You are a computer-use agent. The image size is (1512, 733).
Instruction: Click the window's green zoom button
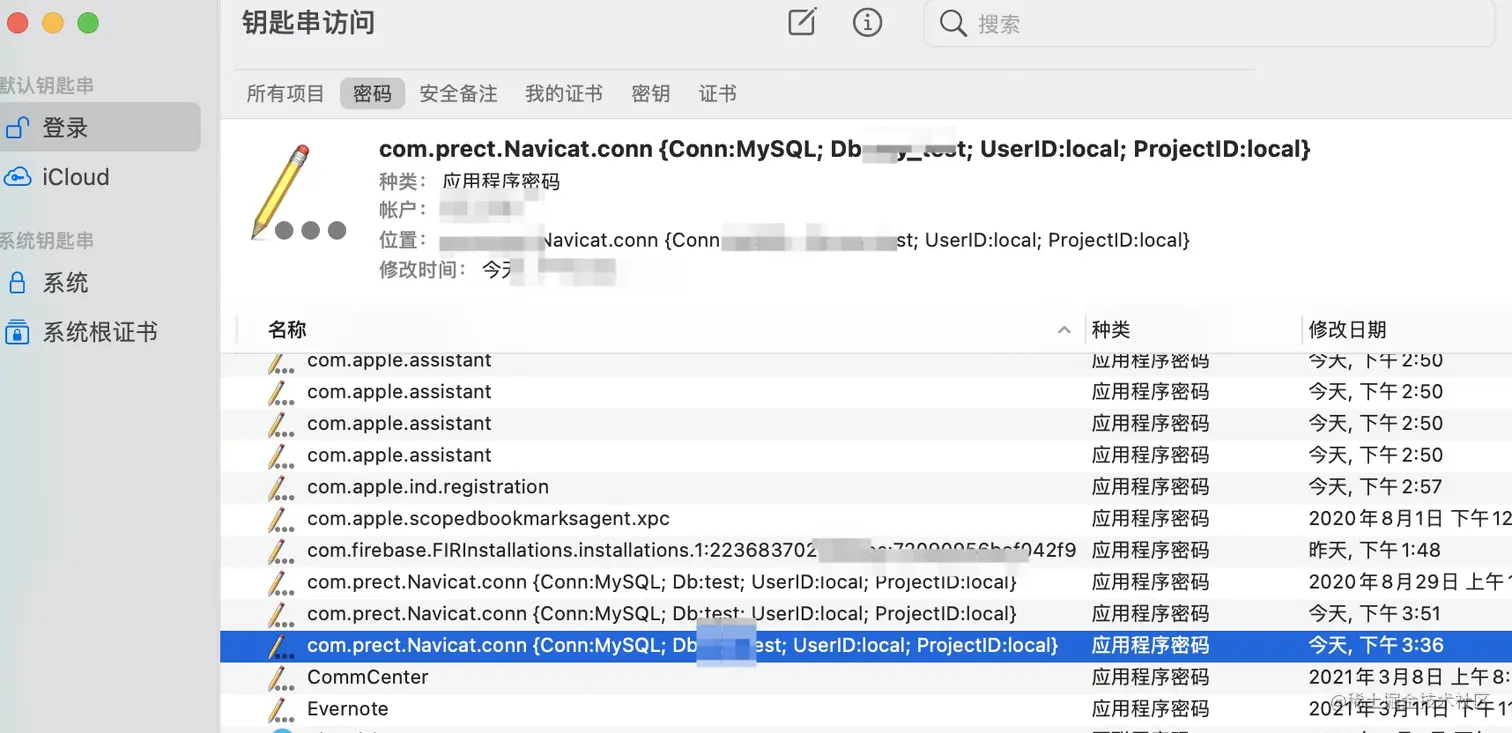click(88, 22)
